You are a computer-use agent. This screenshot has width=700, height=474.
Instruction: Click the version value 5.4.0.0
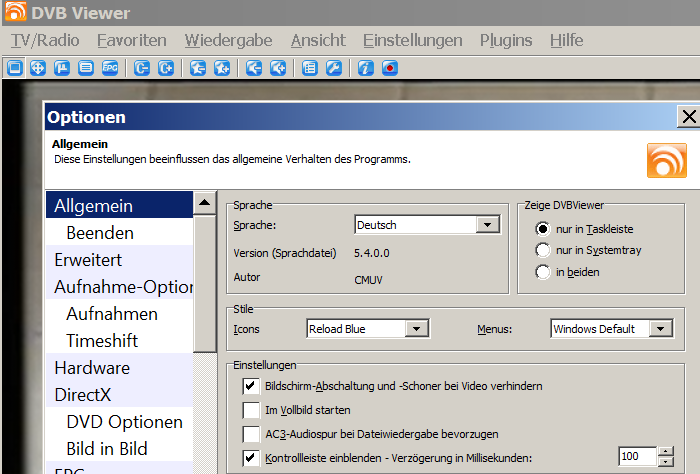pyautogui.click(x=371, y=254)
